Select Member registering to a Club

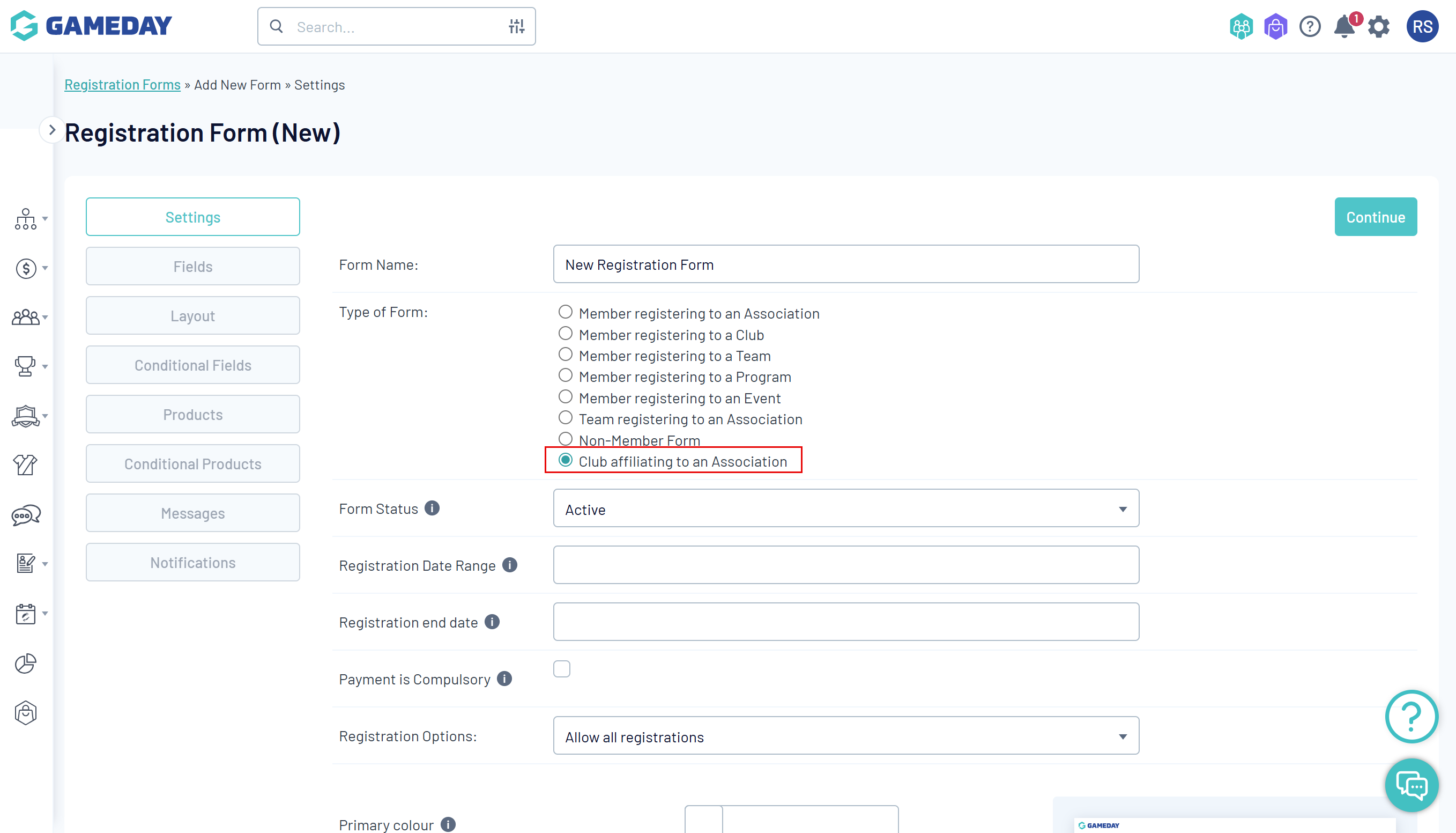coord(565,334)
